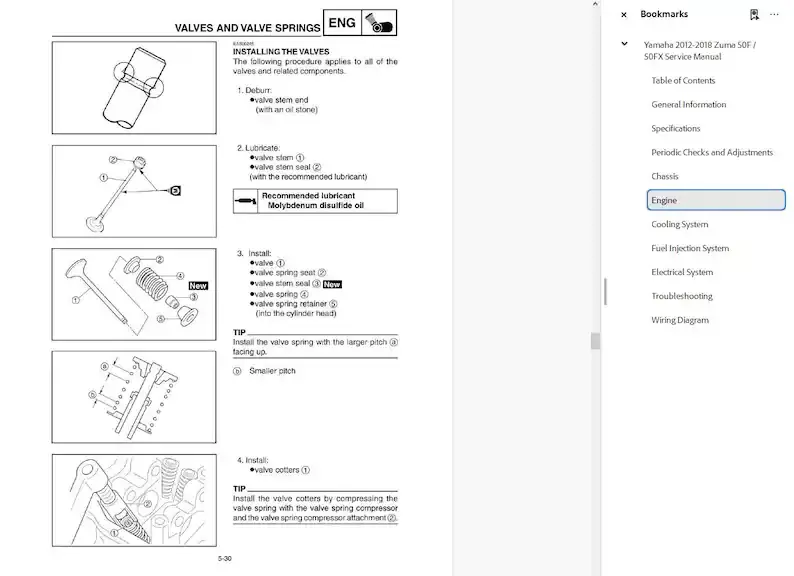Click the ENG chapter box in header
This screenshot has width=794, height=576.
(341, 22)
